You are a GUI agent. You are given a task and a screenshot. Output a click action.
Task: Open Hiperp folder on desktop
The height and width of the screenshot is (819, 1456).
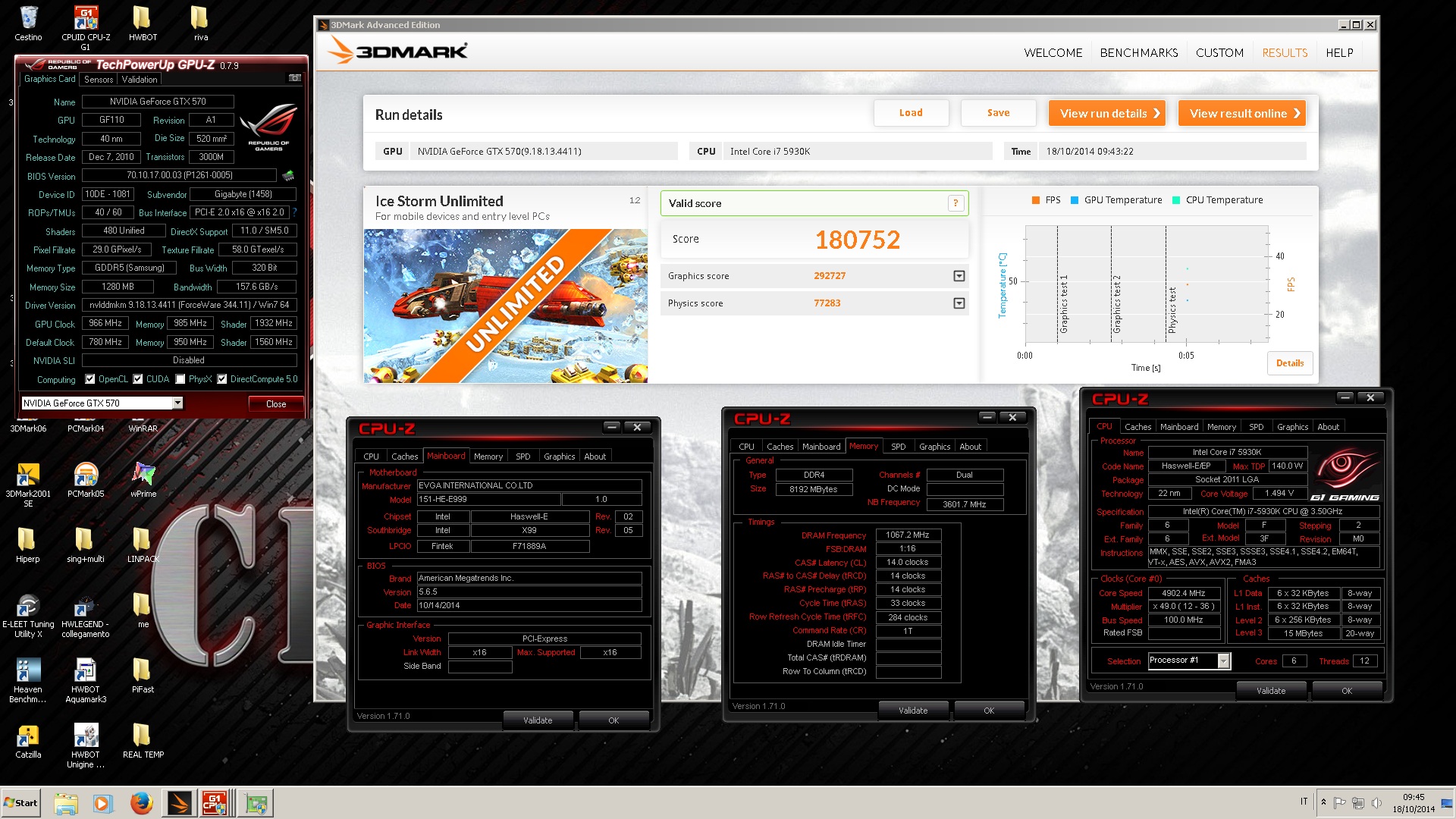click(27, 544)
